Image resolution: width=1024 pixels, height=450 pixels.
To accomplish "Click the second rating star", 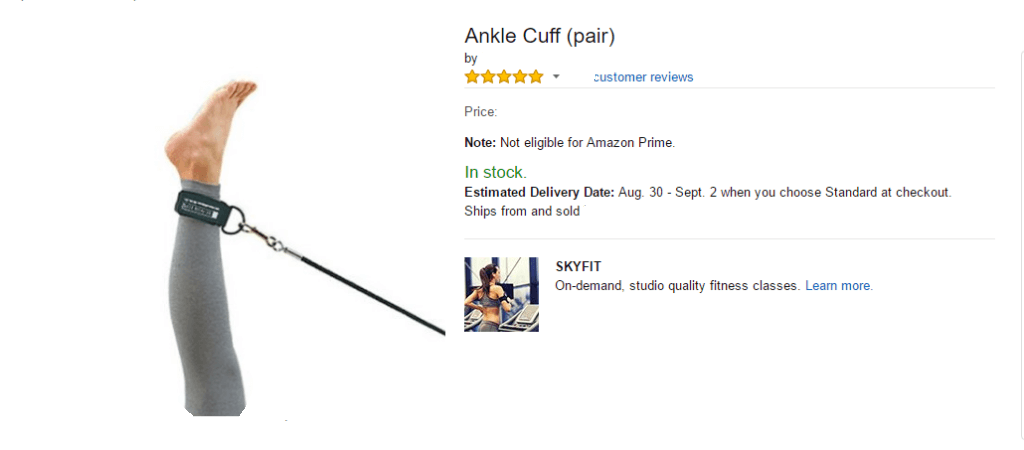I will [x=489, y=77].
